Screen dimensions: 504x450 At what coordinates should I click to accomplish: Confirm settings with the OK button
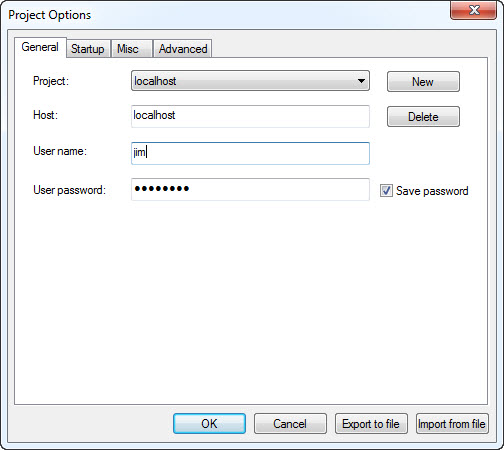209,424
